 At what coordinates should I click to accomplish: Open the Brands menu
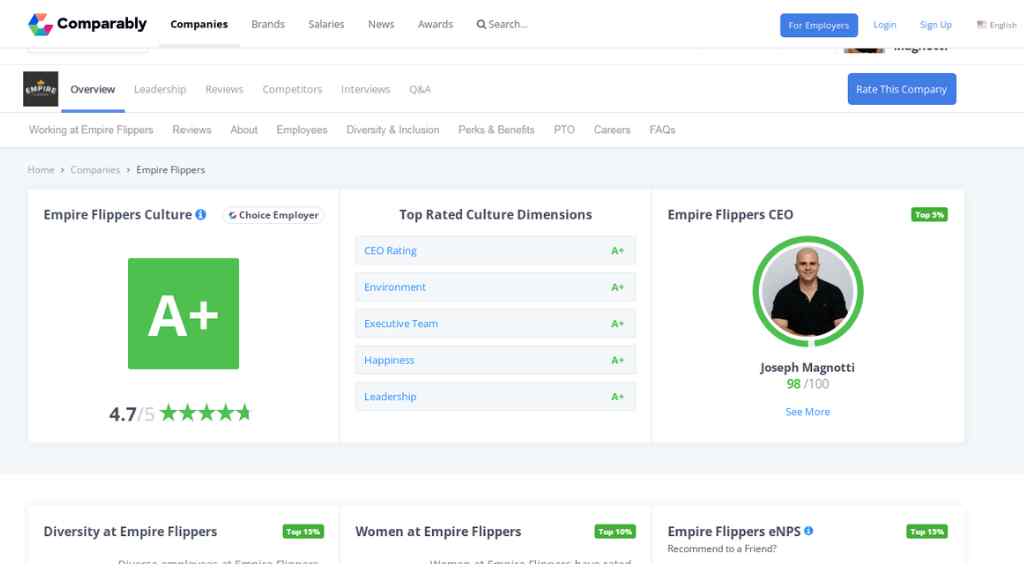click(268, 24)
